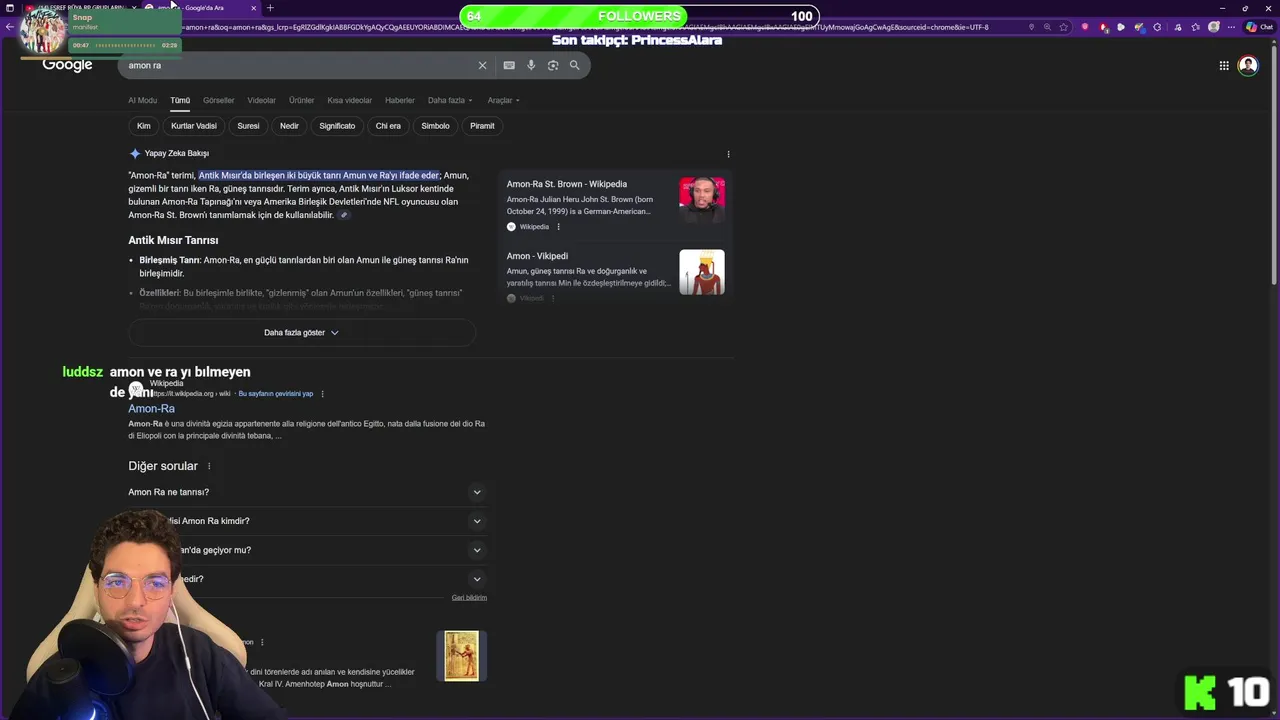Image resolution: width=1280 pixels, height=720 pixels.
Task: Open the Haberler tab
Action: 399,100
